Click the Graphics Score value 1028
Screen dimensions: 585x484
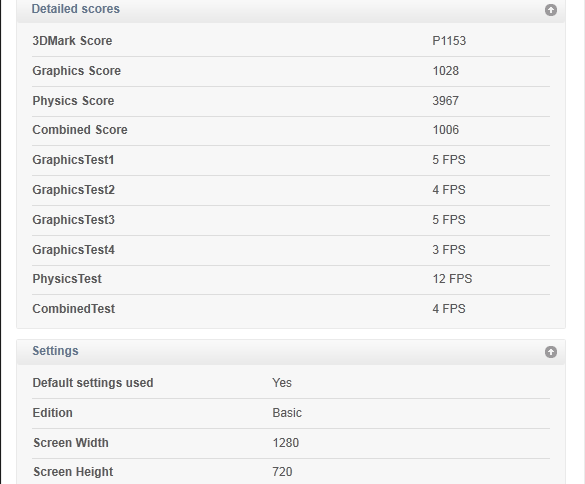coord(445,71)
